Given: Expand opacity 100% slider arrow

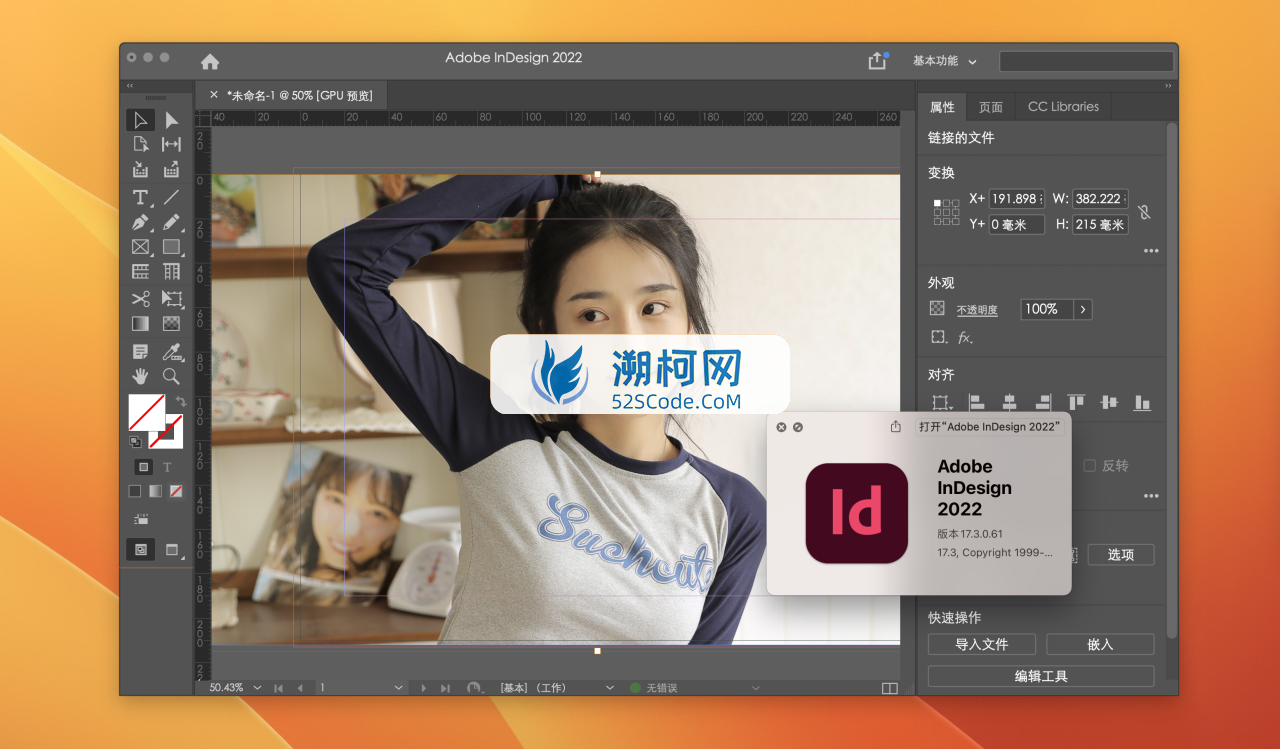Looking at the screenshot, I should point(1083,309).
